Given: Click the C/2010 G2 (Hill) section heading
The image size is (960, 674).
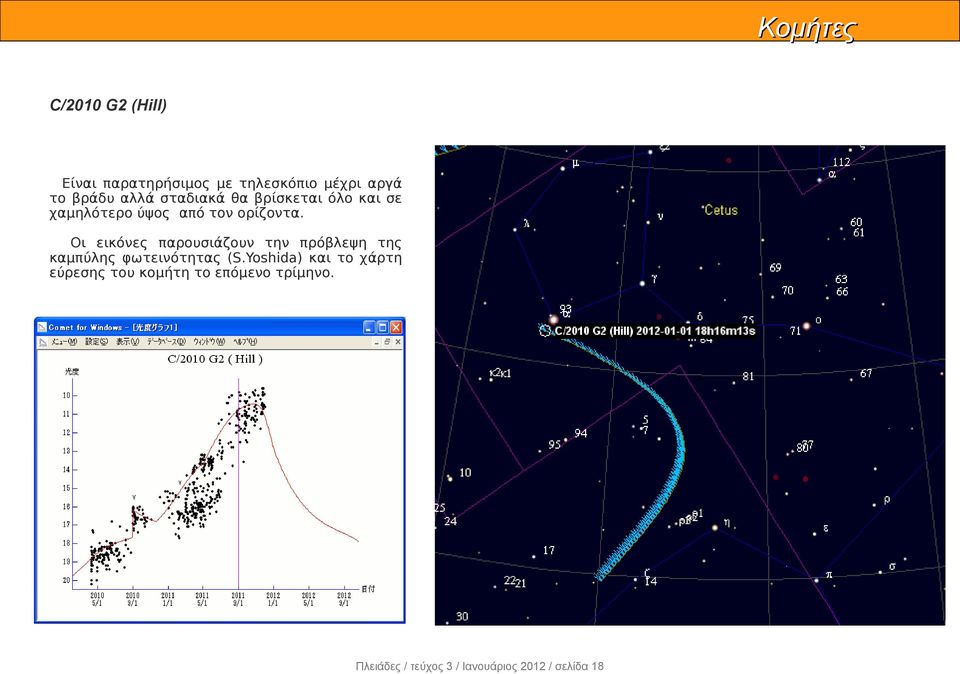Looking at the screenshot, I should tap(108, 105).
